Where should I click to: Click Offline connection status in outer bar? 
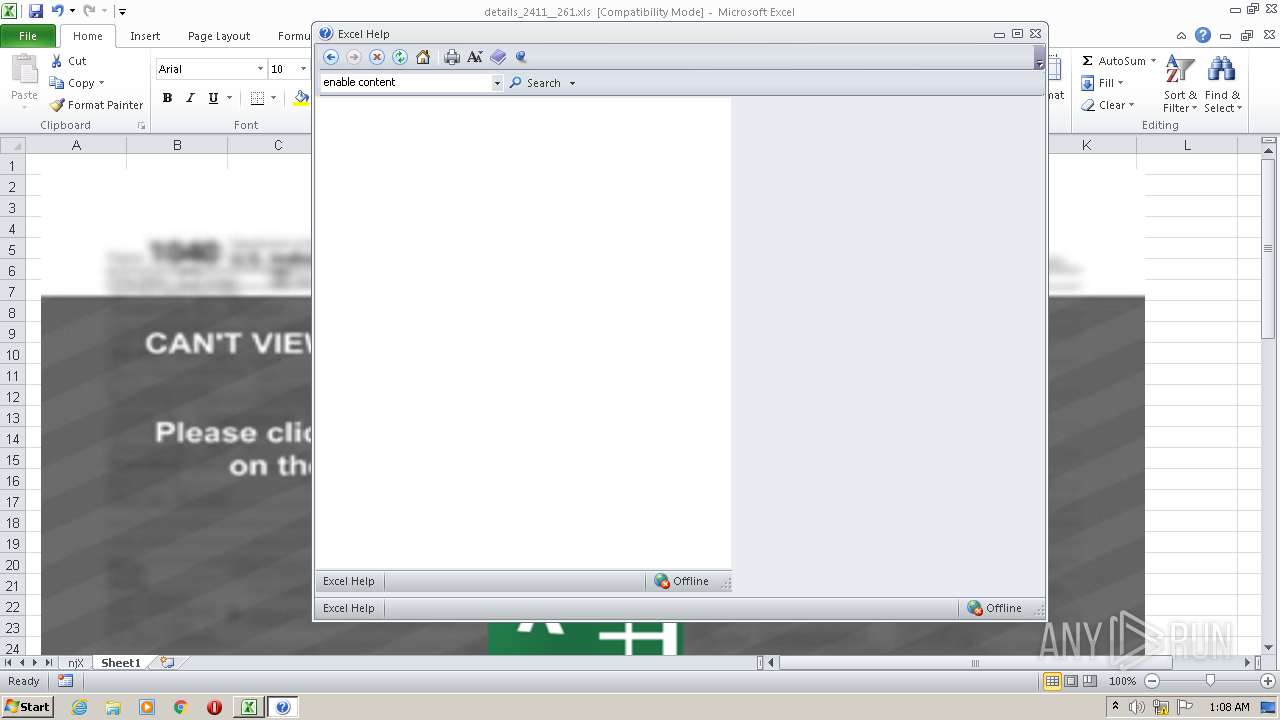click(x=994, y=608)
